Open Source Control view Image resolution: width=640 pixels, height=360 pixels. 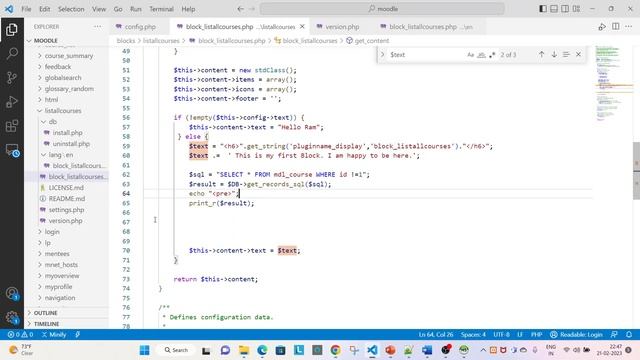pyautogui.click(x=12, y=77)
